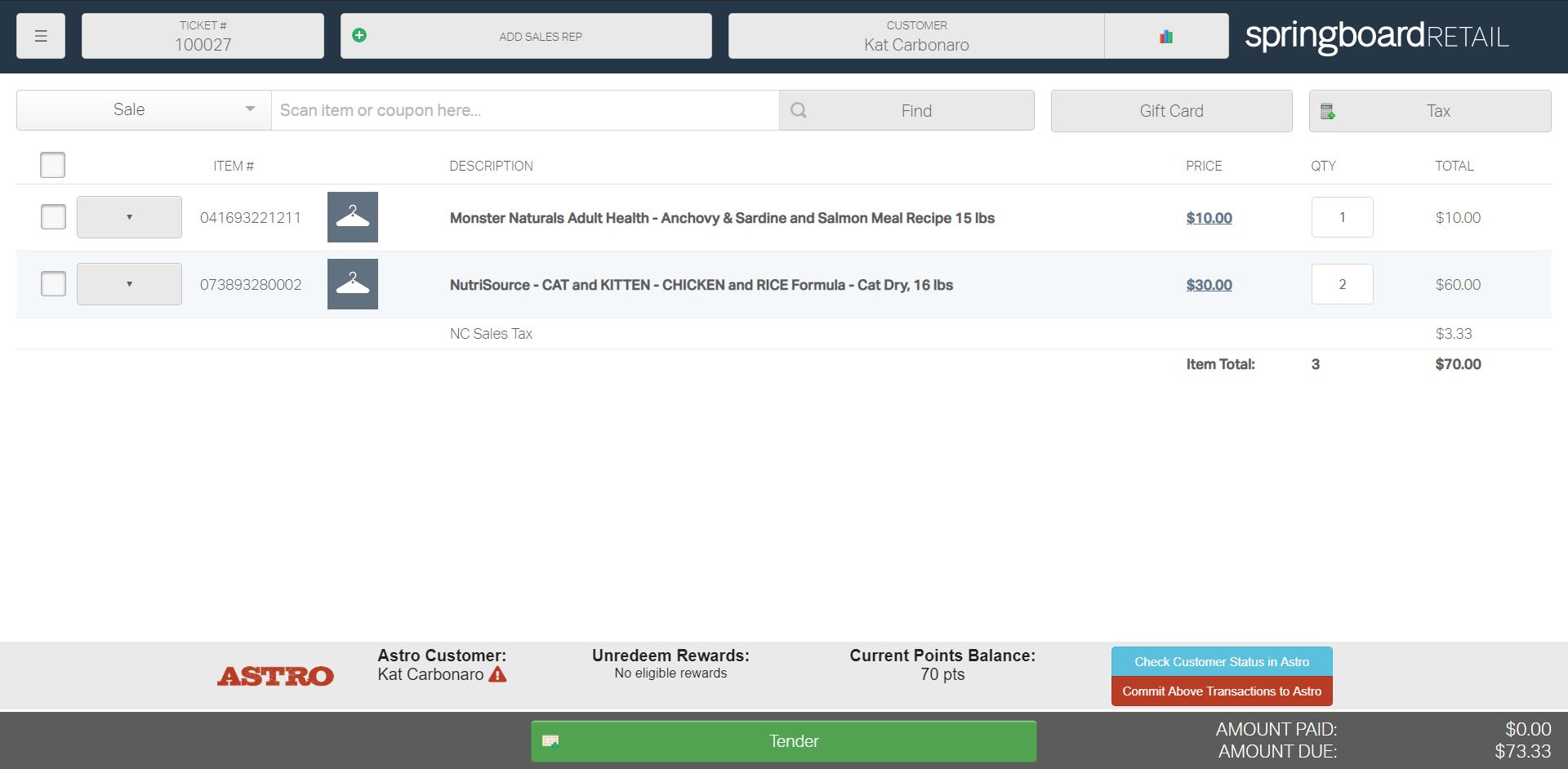
Task: Click the Tender button card icon
Action: (550, 741)
